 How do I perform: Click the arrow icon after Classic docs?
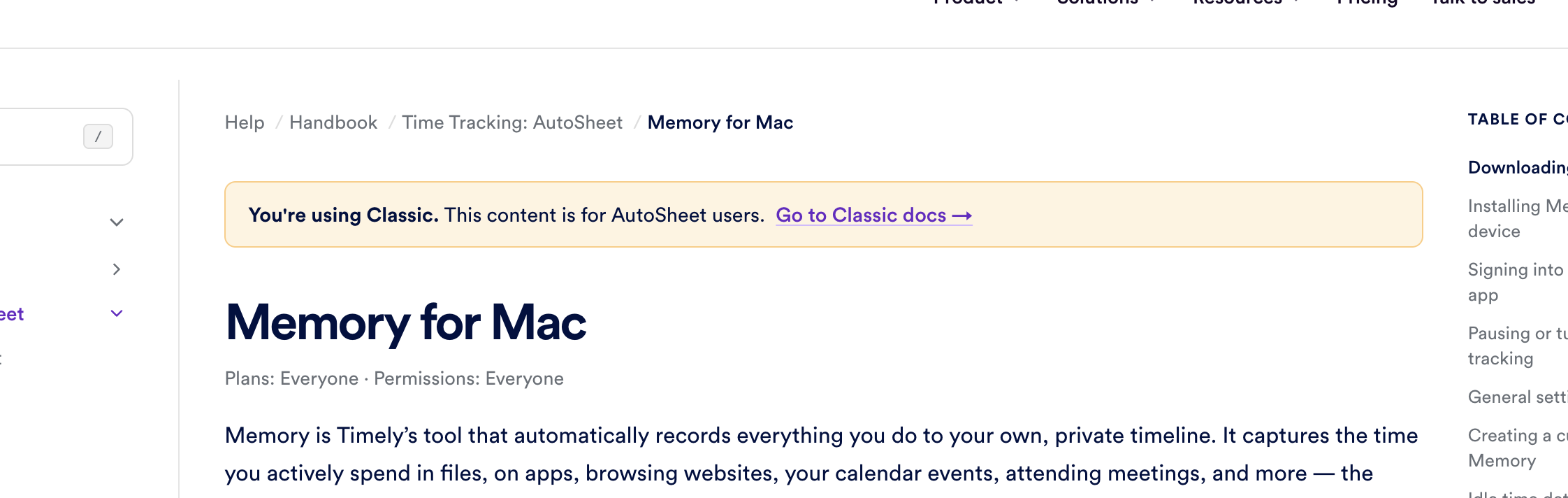[x=962, y=215]
